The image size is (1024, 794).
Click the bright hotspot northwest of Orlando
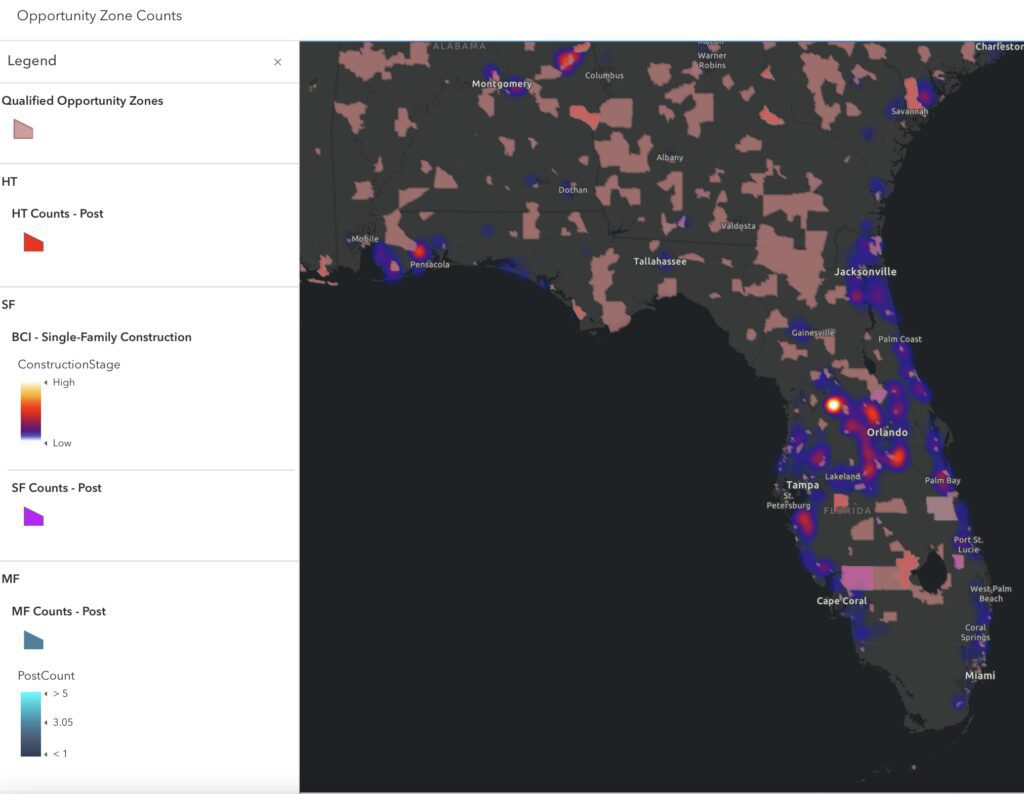(x=833, y=405)
